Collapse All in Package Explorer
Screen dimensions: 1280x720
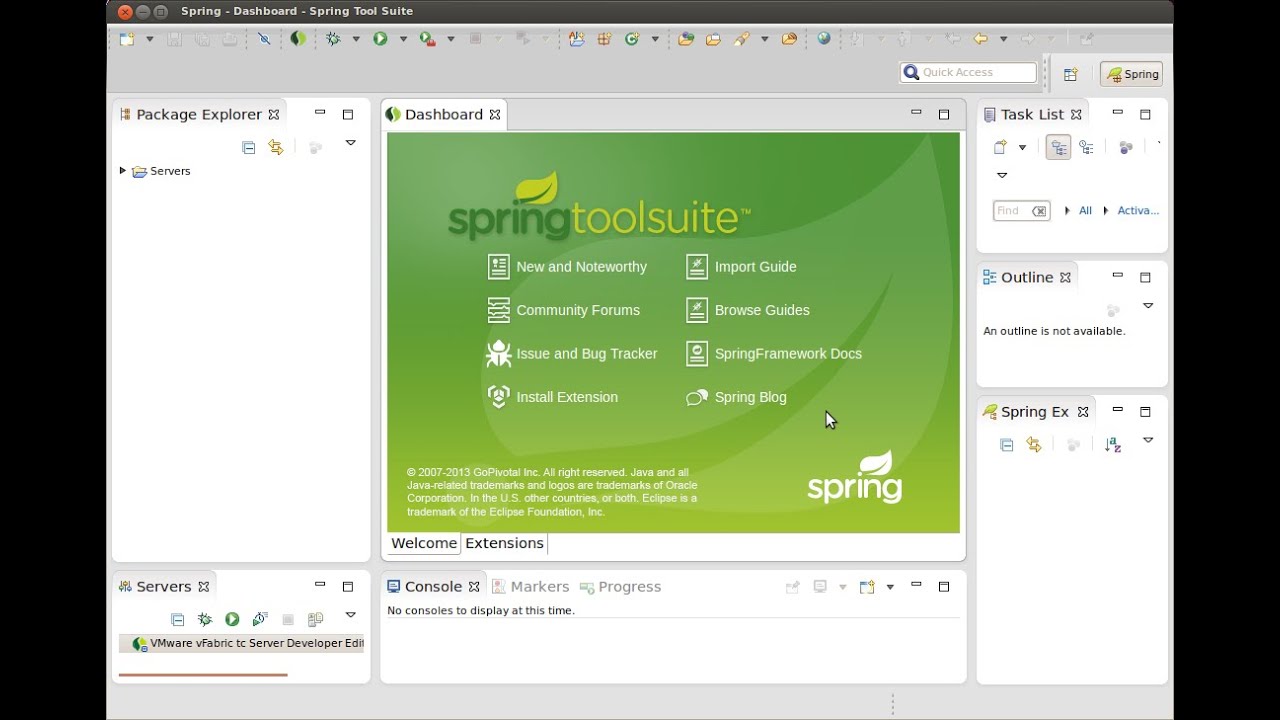point(248,147)
